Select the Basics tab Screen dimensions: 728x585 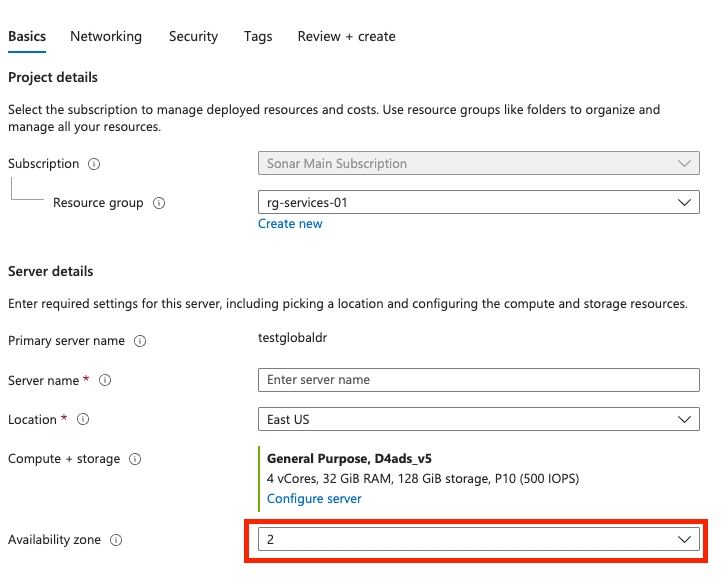click(27, 36)
